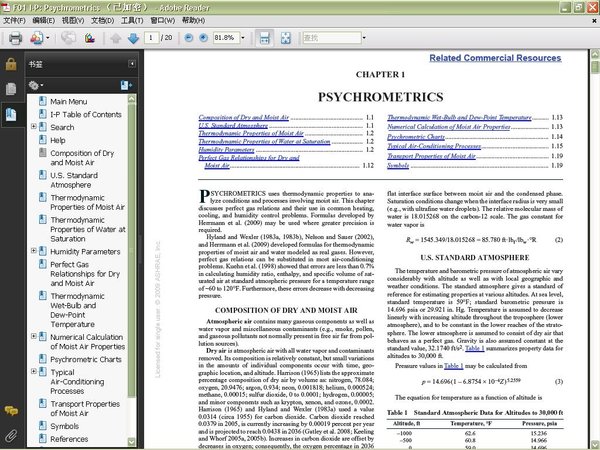Click the bookmarks panel vertical scrollbar
Viewport: 600px width, 450px height.
pos(133,250)
